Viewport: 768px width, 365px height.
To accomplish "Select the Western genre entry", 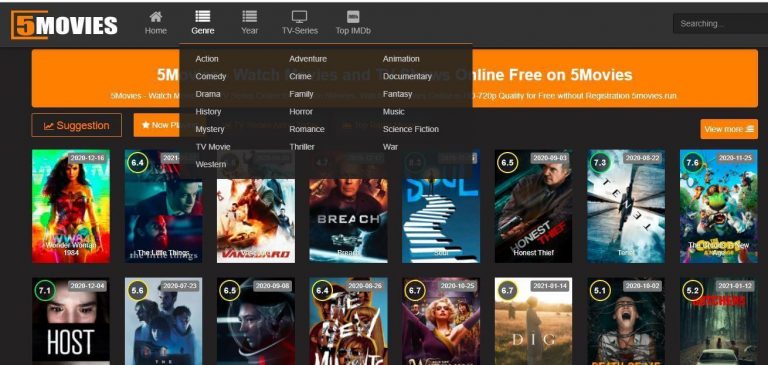I will click(211, 165).
